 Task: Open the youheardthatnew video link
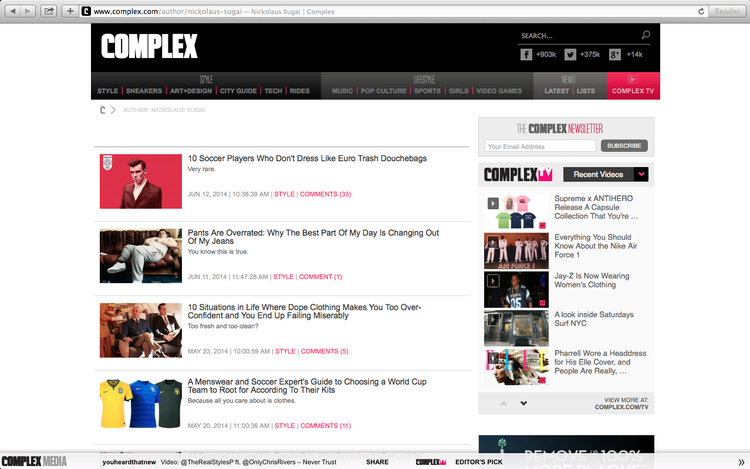pyautogui.click(x=219, y=462)
